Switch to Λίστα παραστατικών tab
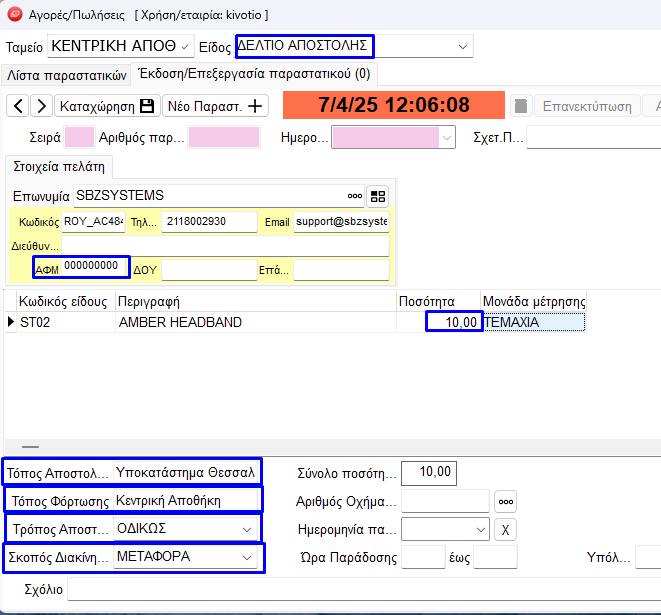661x615 pixels. (66, 75)
